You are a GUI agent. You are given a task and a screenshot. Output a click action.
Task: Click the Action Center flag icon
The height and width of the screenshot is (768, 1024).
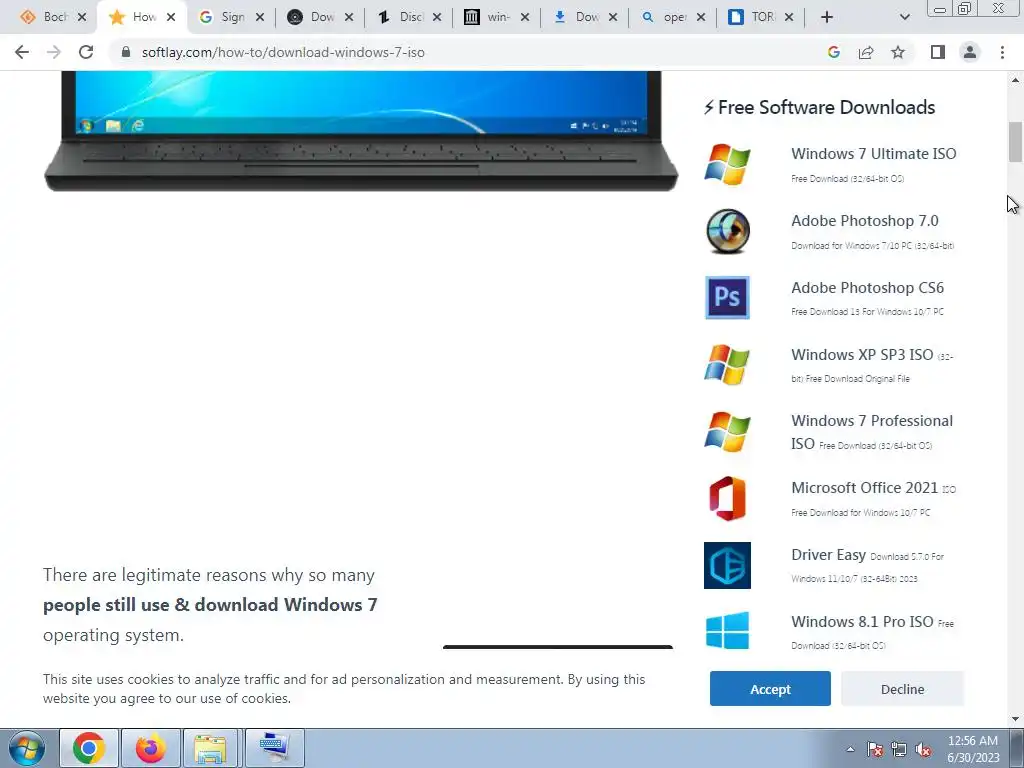[x=875, y=749]
